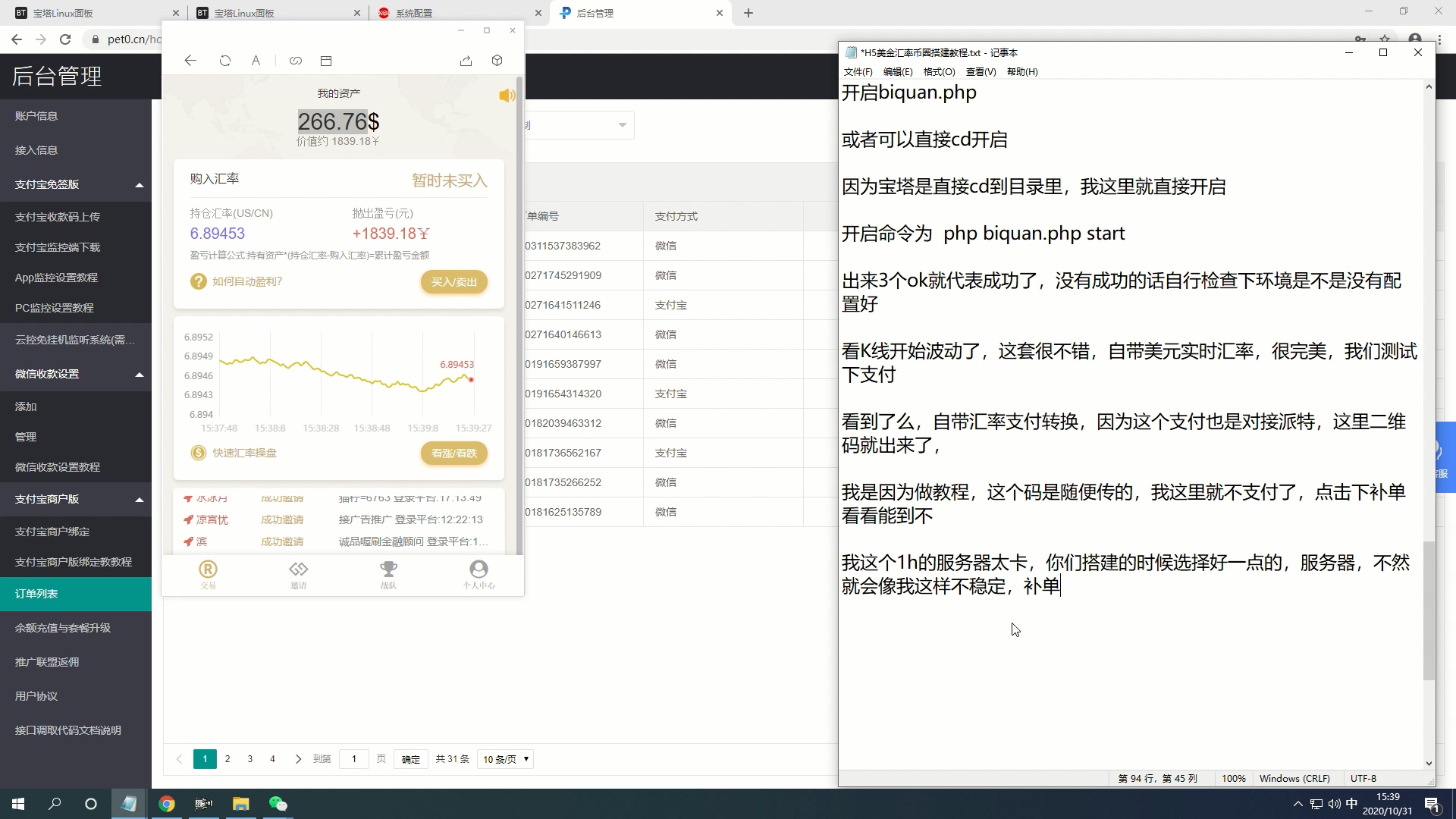This screenshot has width=1456, height=819.
Task: Copy link icon in popup toolbar
Action: tap(296, 61)
